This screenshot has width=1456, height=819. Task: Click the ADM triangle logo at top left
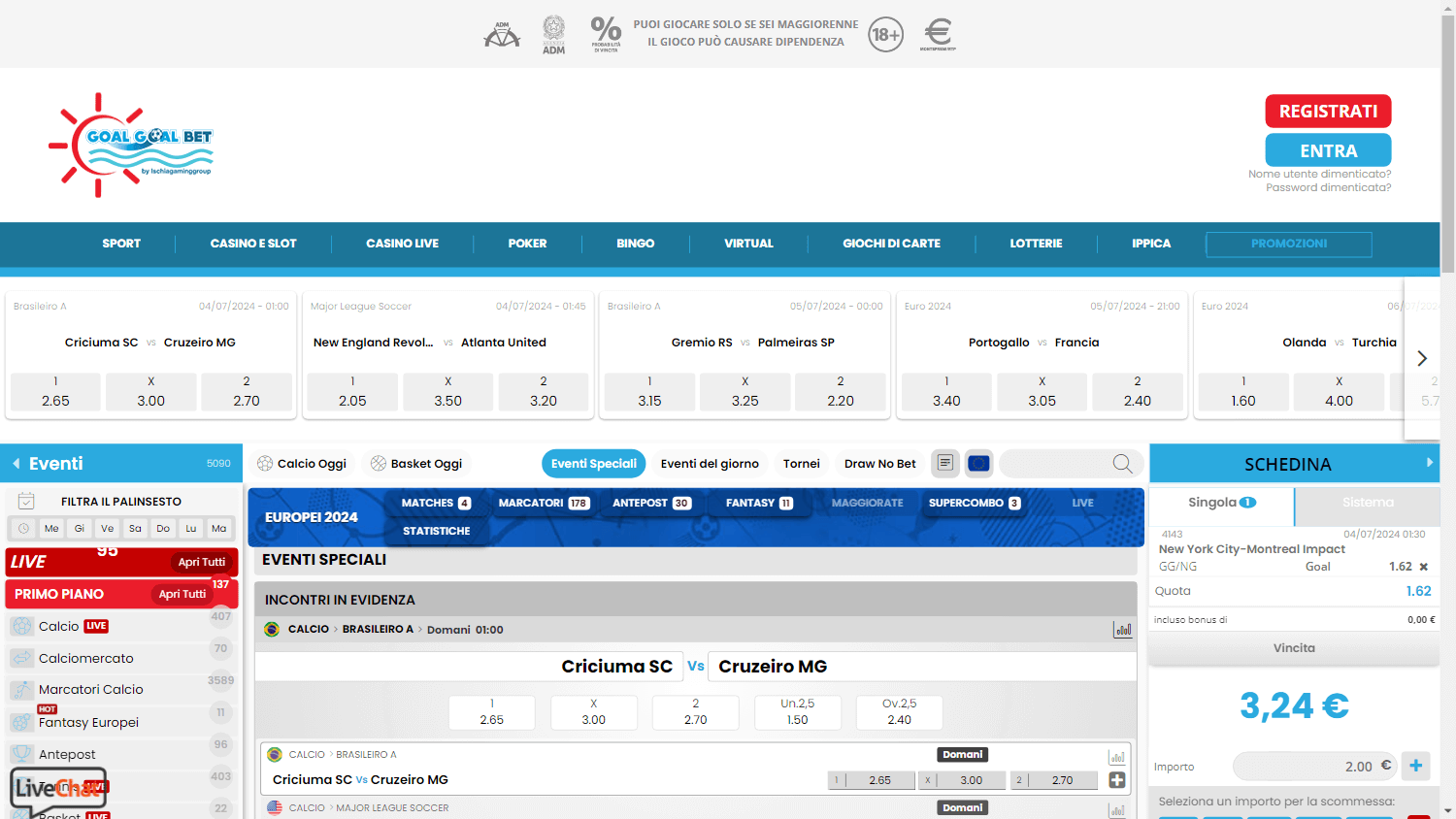[502, 35]
